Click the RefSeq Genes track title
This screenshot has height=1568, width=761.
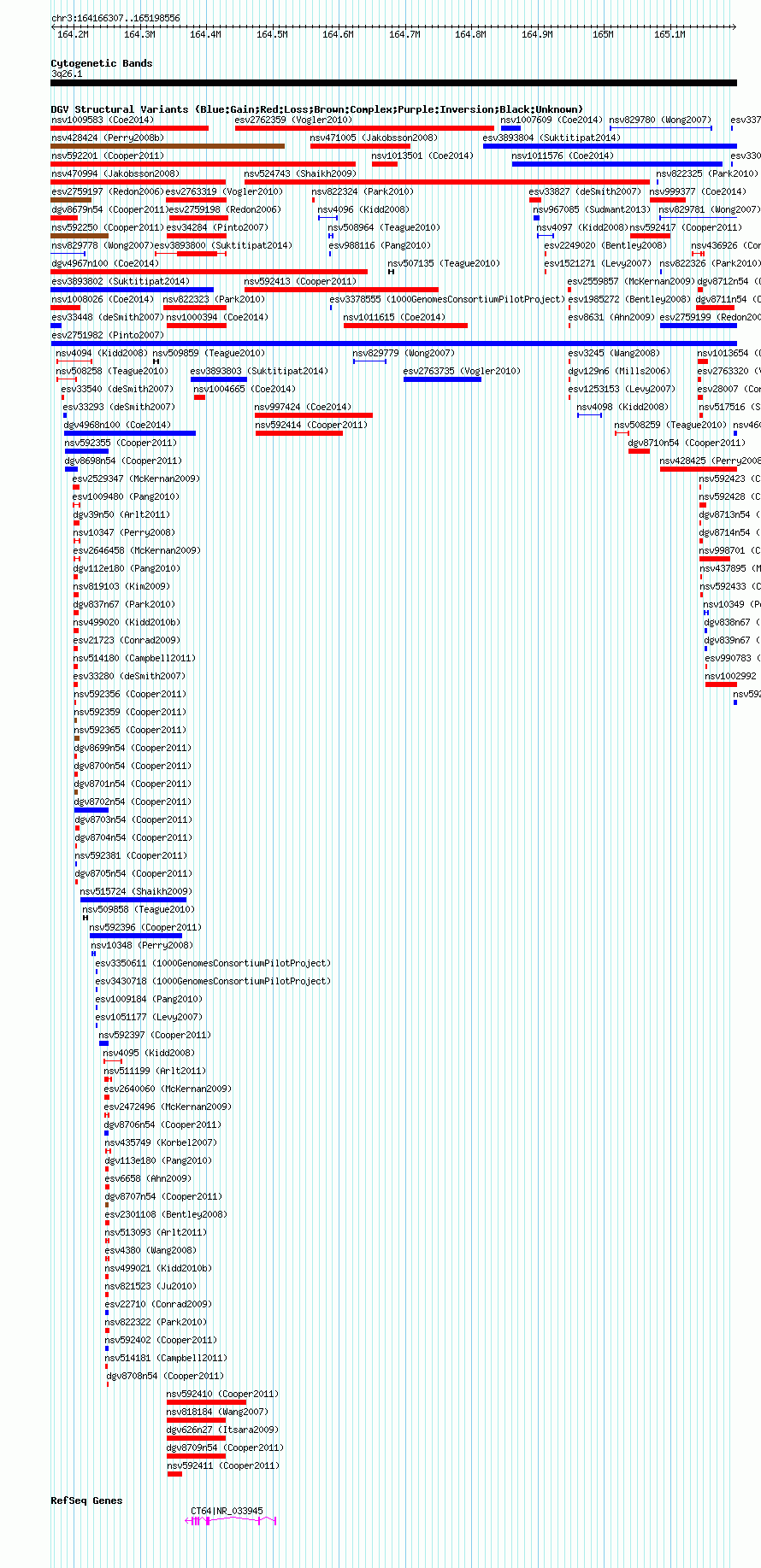(86, 1500)
